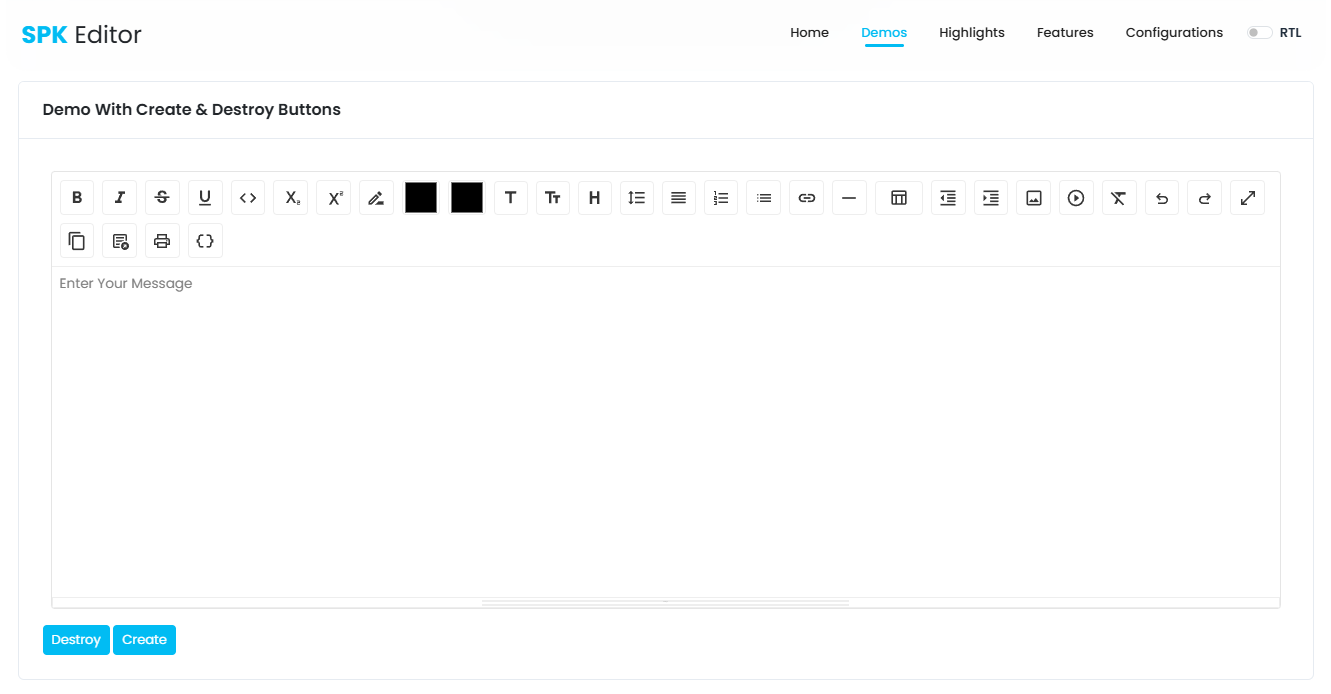
Task: Open the Insert Video tool
Action: [1076, 197]
